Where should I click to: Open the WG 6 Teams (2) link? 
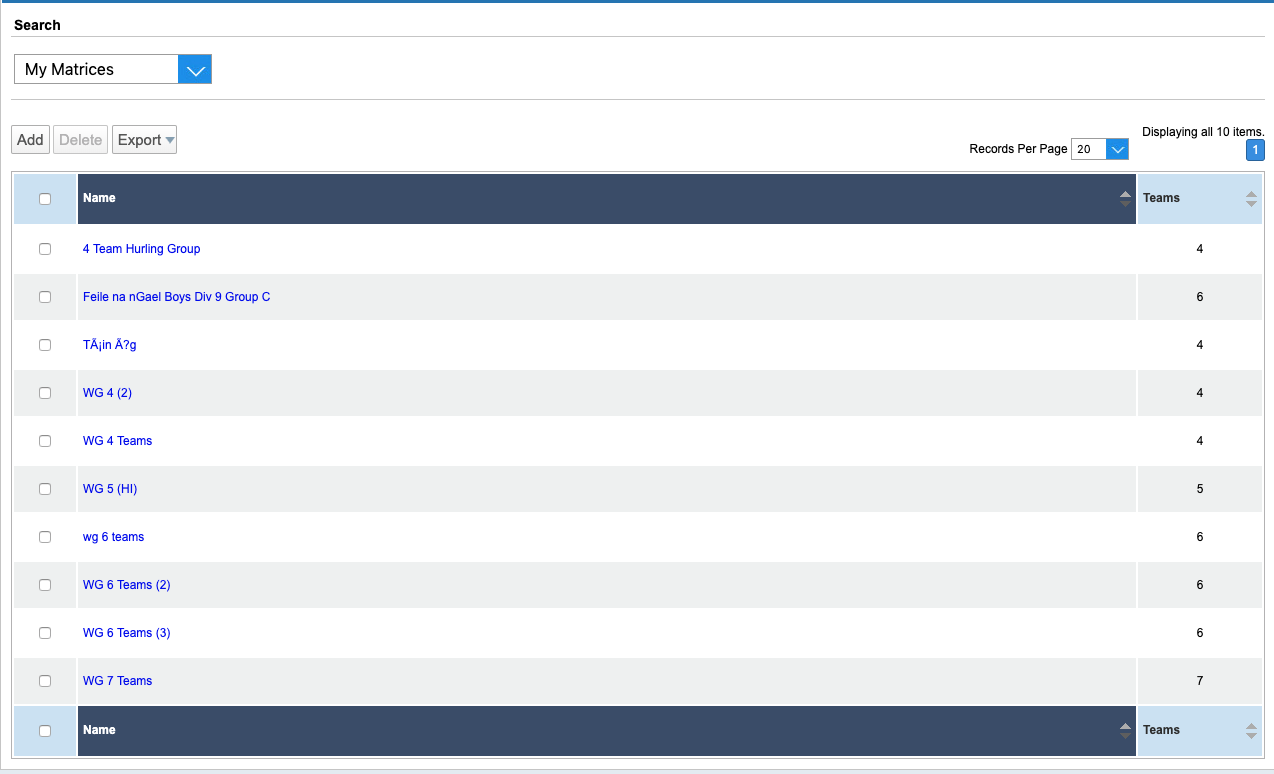click(126, 585)
